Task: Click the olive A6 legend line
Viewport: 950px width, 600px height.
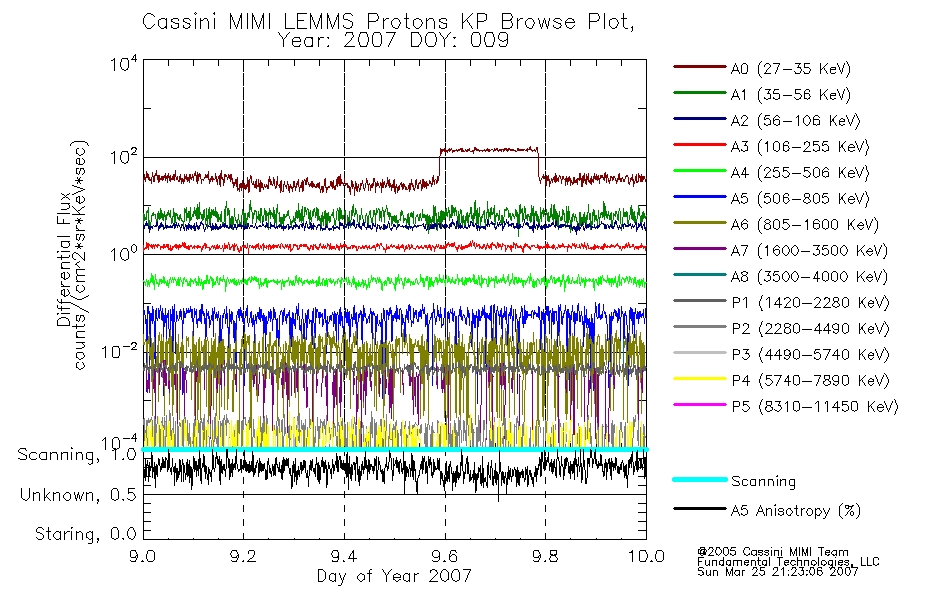Action: click(x=700, y=222)
